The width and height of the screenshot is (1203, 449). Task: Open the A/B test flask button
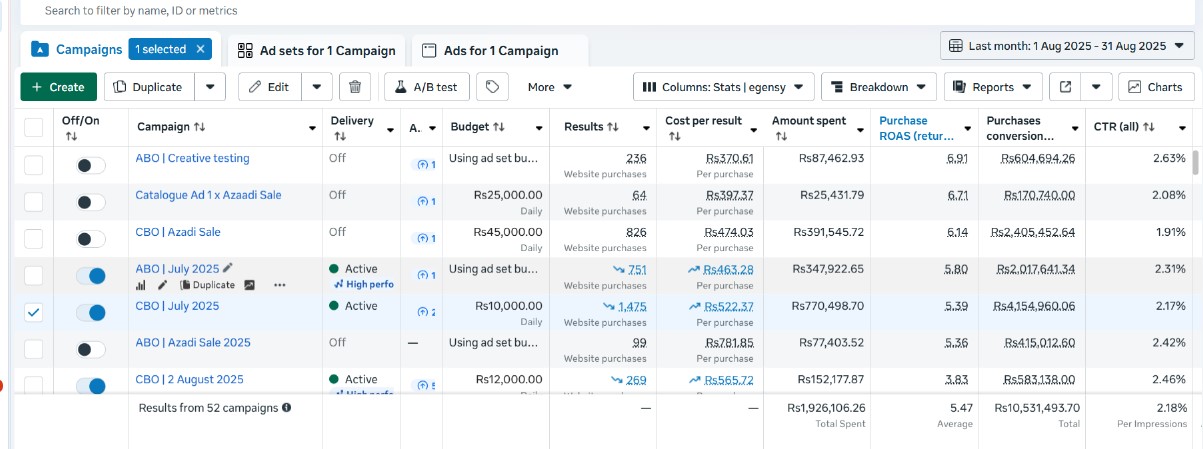[x=427, y=87]
